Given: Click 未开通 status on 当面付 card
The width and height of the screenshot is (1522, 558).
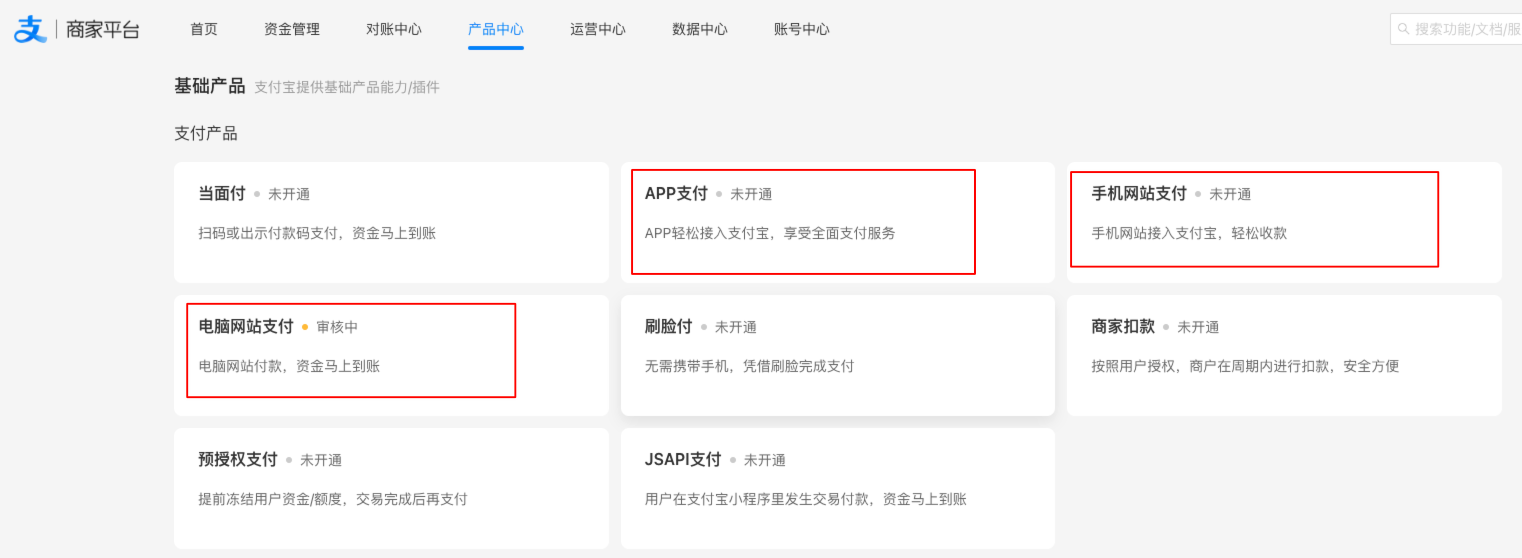Looking at the screenshot, I should [x=289, y=194].
